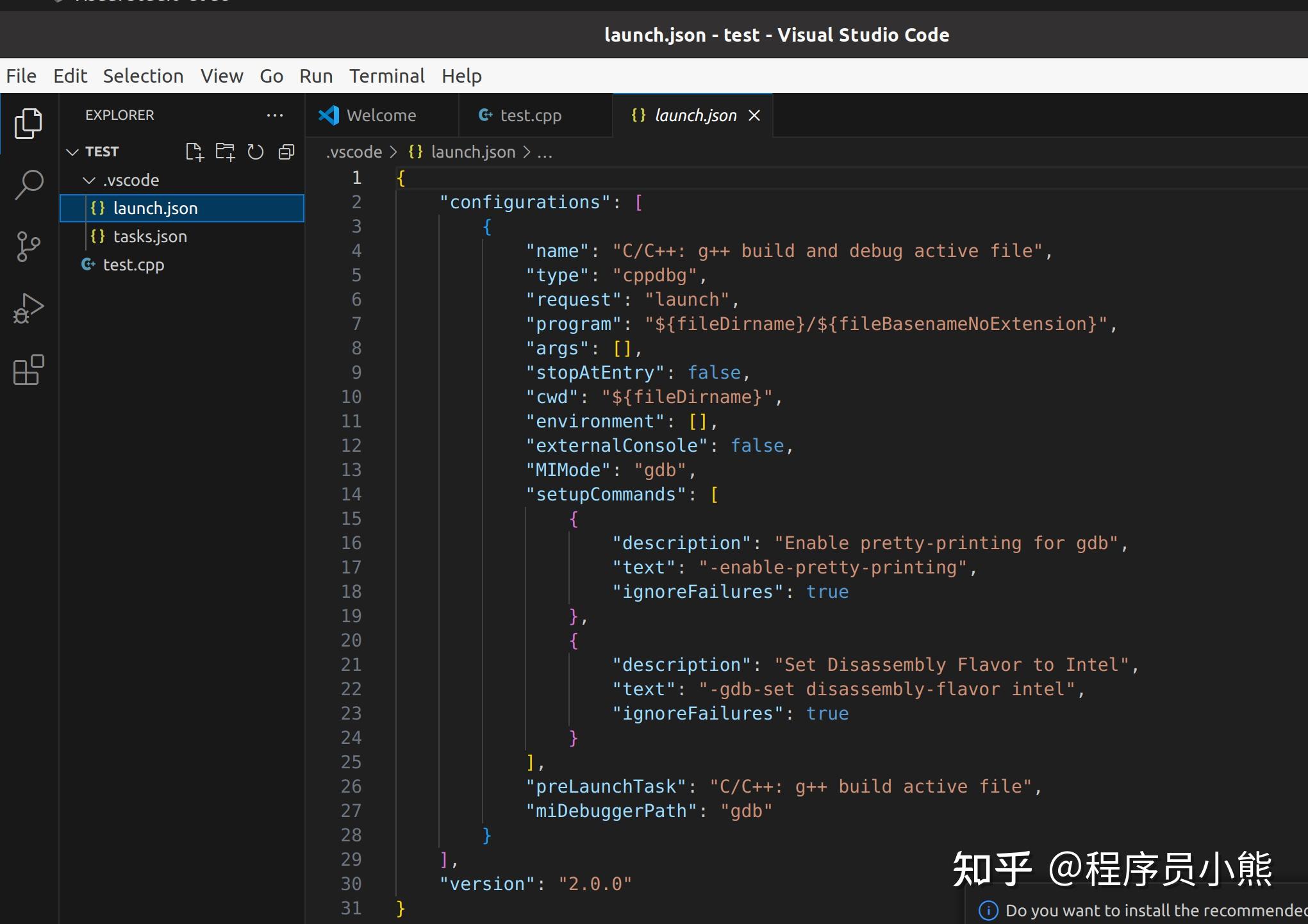The image size is (1308, 924).
Task: Close the launch.json tab
Action: click(x=754, y=115)
